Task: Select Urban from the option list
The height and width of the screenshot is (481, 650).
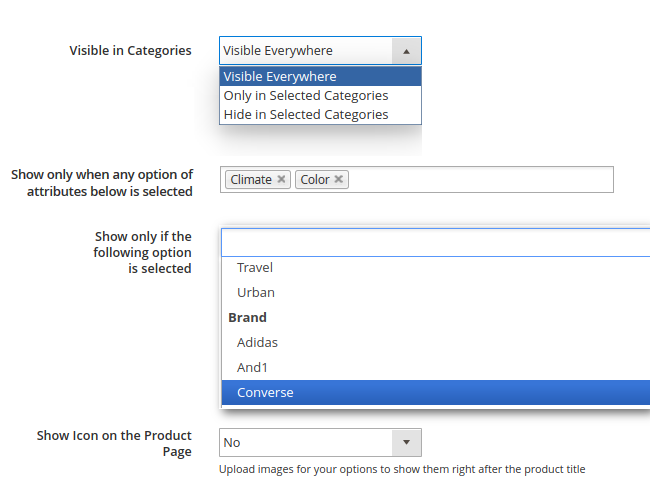Action: point(256,293)
